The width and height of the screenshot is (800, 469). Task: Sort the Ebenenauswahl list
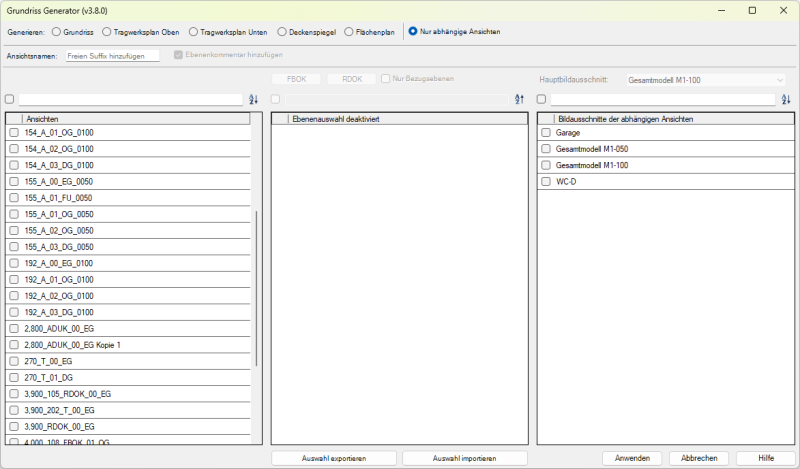pyautogui.click(x=519, y=100)
